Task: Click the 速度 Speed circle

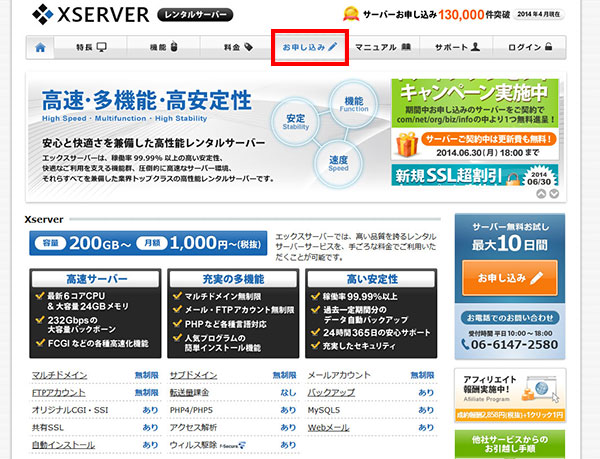Action: pyautogui.click(x=338, y=163)
